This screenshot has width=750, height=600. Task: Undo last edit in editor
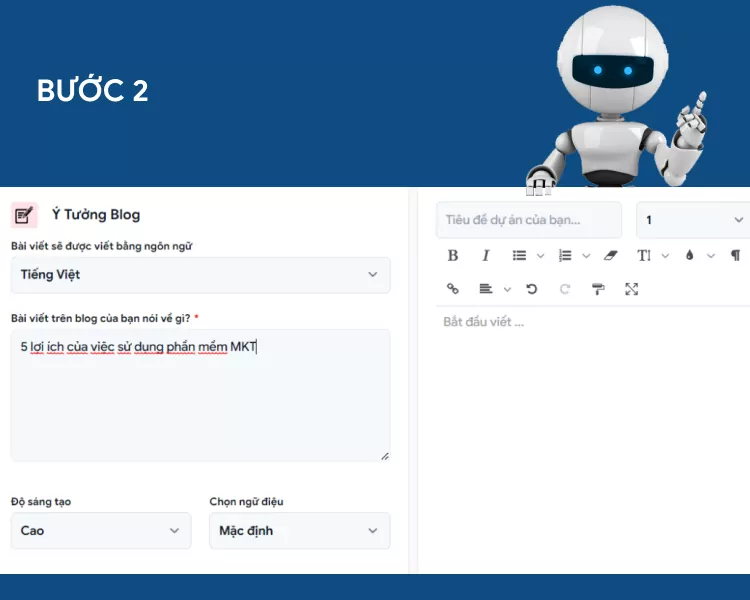[x=531, y=289]
